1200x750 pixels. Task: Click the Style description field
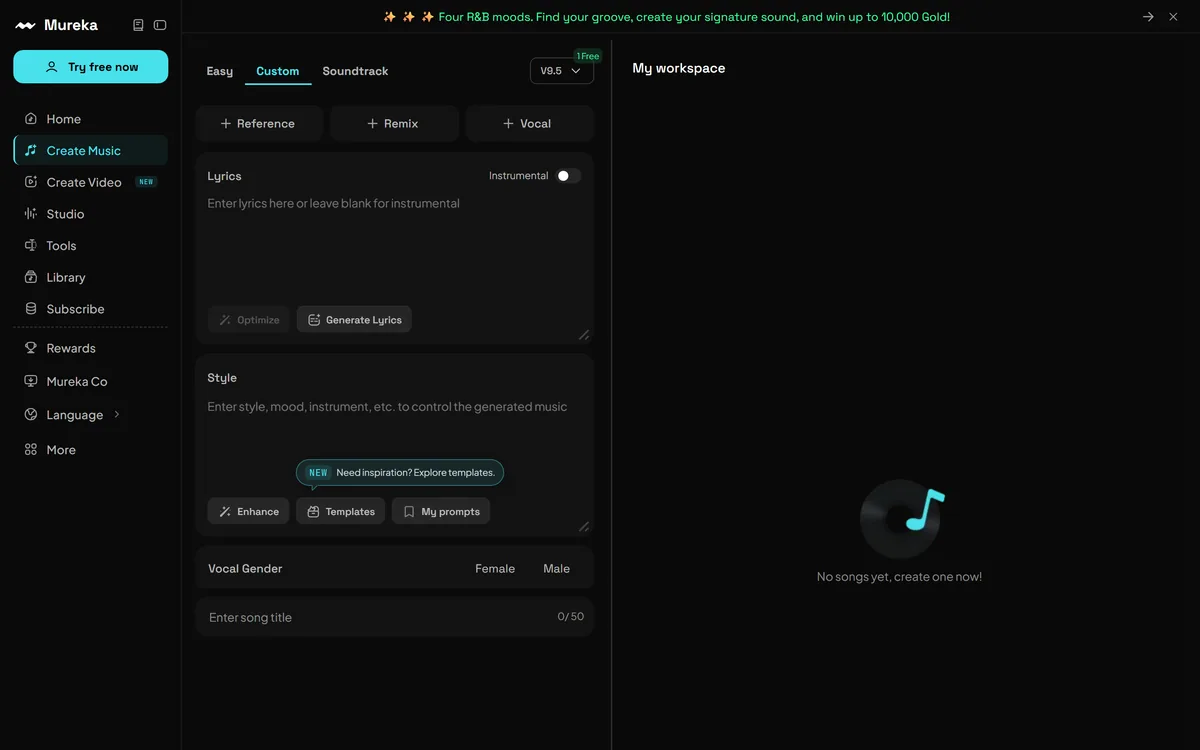(394, 425)
